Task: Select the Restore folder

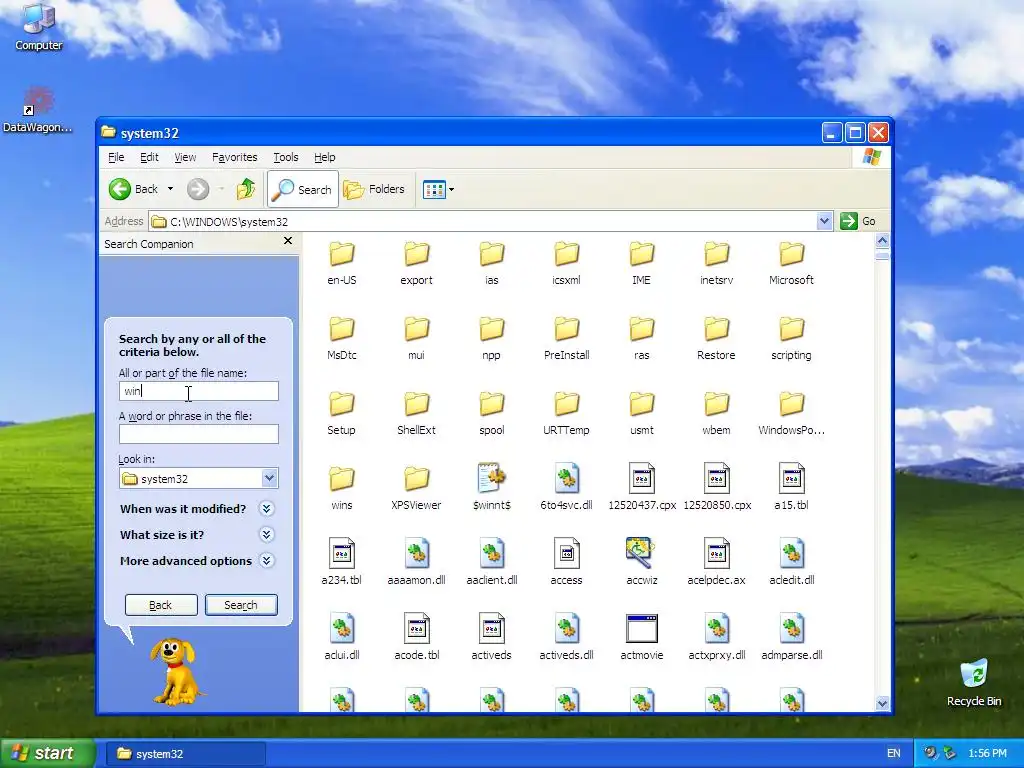Action: point(716,338)
